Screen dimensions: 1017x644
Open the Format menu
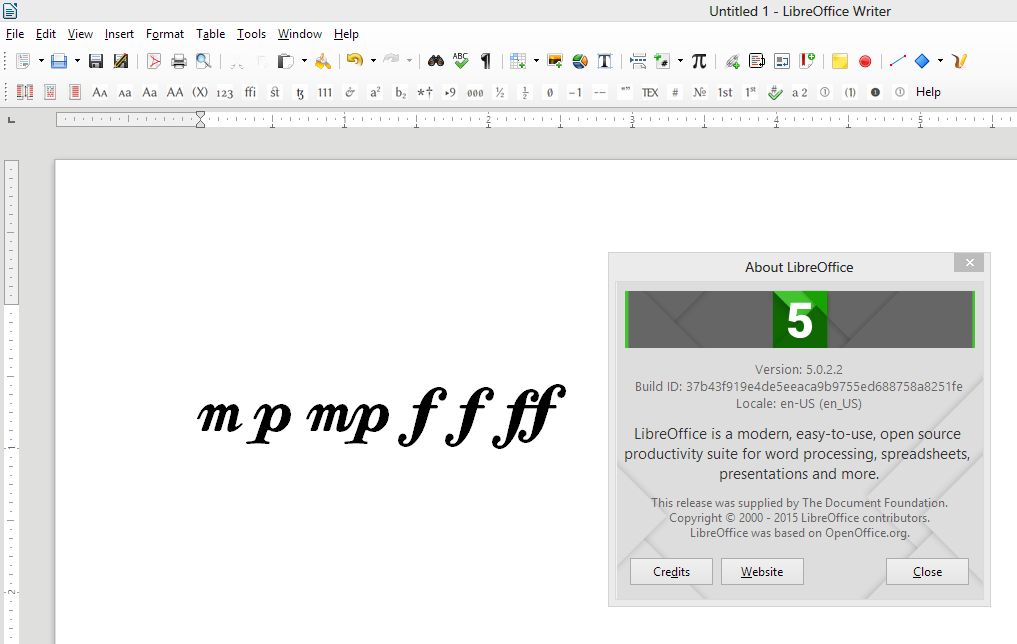165,34
